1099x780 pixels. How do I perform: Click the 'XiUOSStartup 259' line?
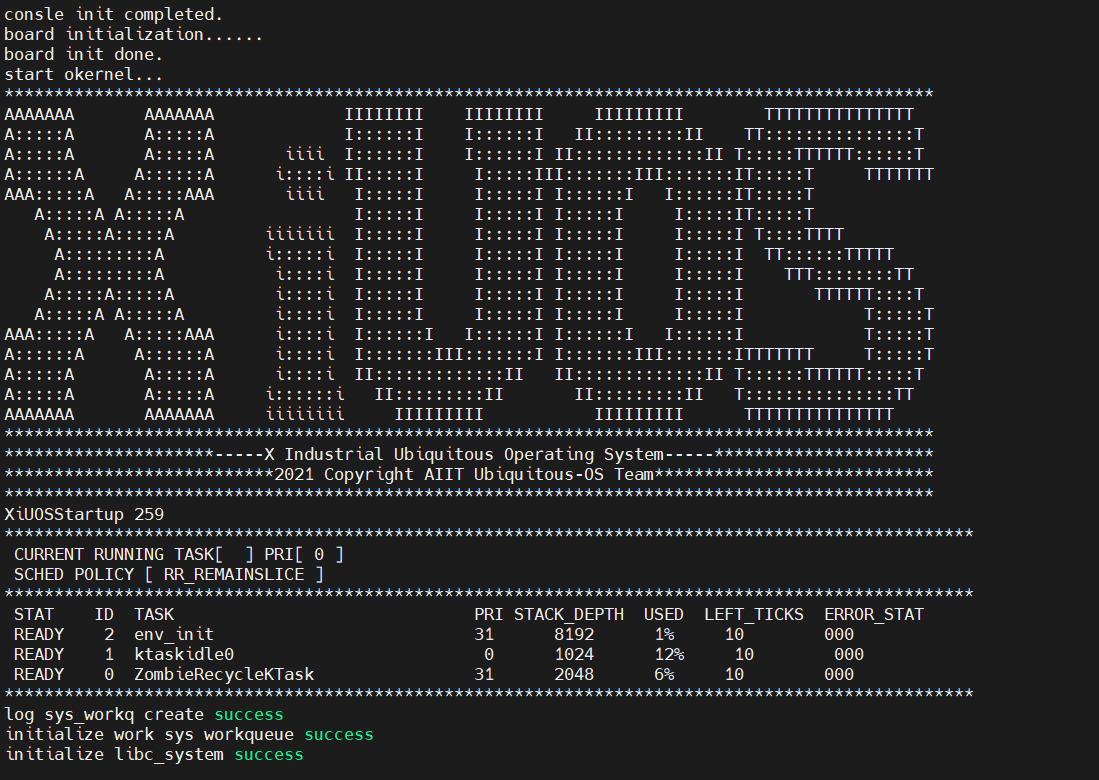84,514
